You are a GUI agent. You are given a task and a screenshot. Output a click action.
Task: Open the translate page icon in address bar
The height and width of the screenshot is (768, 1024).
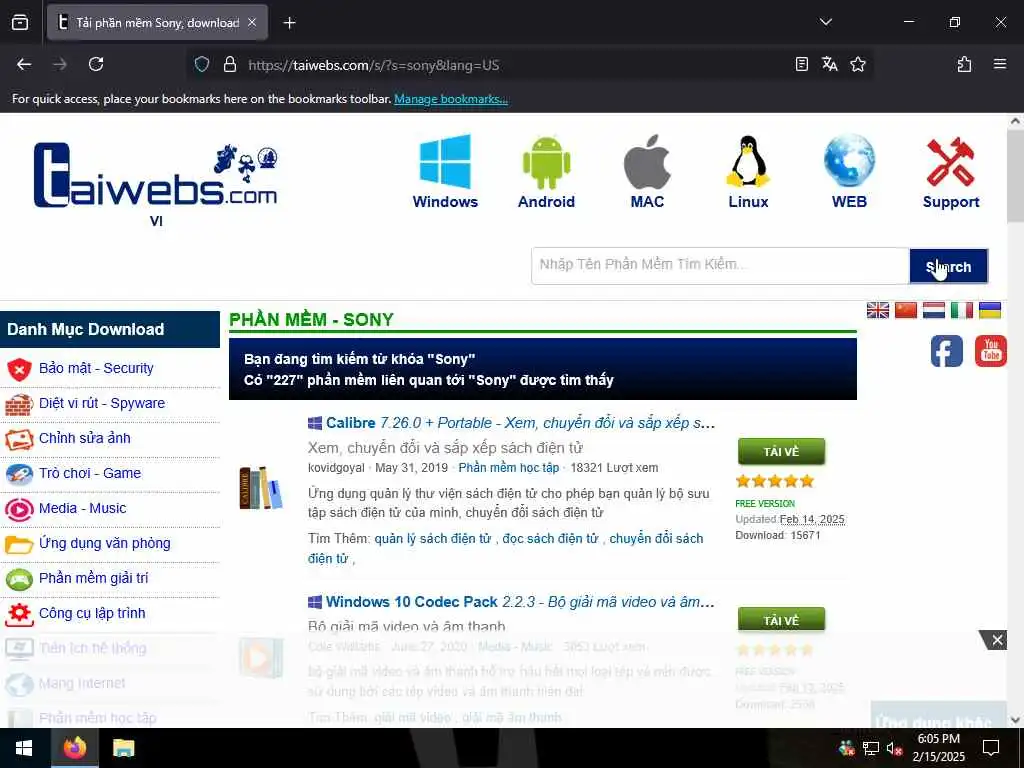829,64
